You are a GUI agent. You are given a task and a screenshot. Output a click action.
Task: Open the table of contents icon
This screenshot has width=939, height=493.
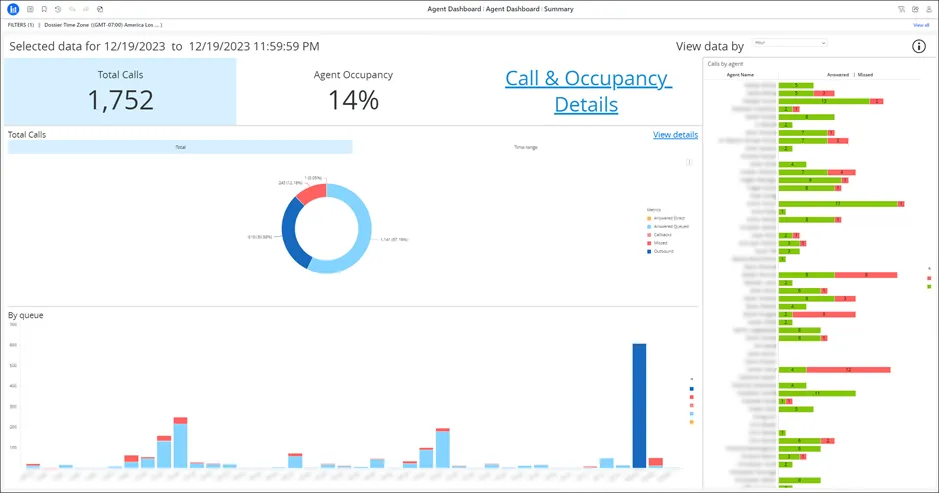30,10
